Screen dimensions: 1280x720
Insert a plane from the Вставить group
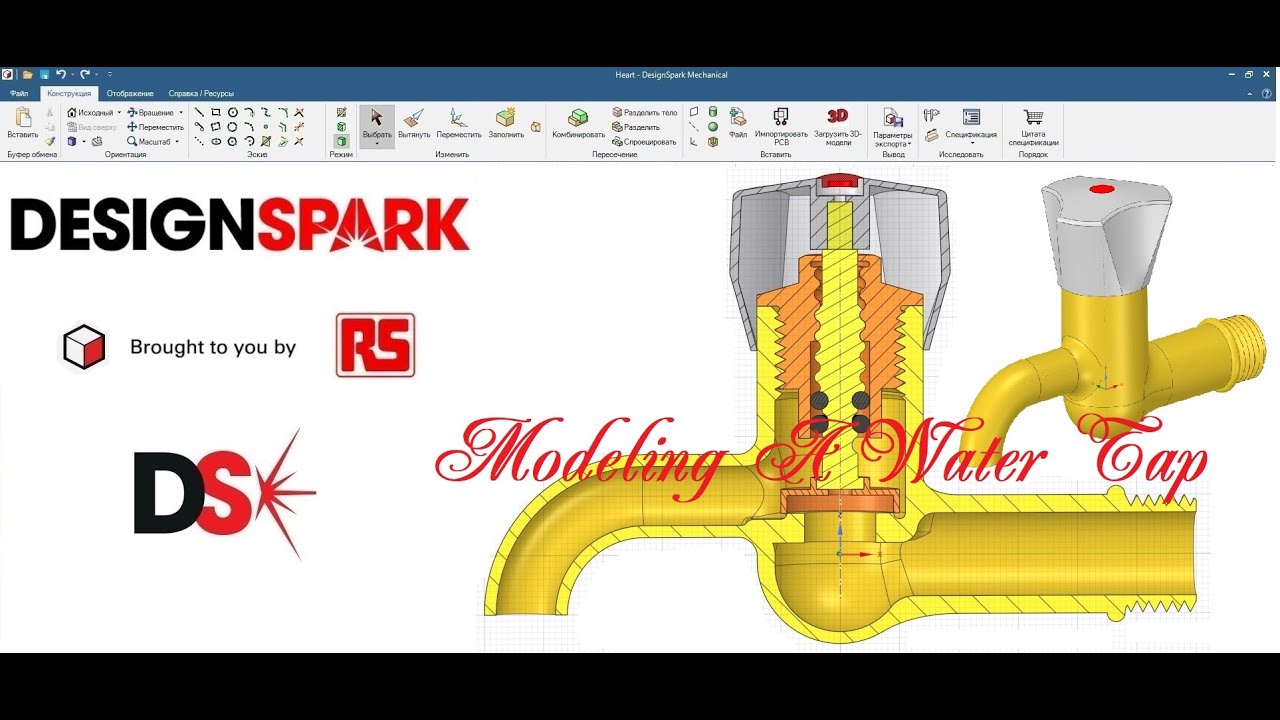(x=694, y=112)
